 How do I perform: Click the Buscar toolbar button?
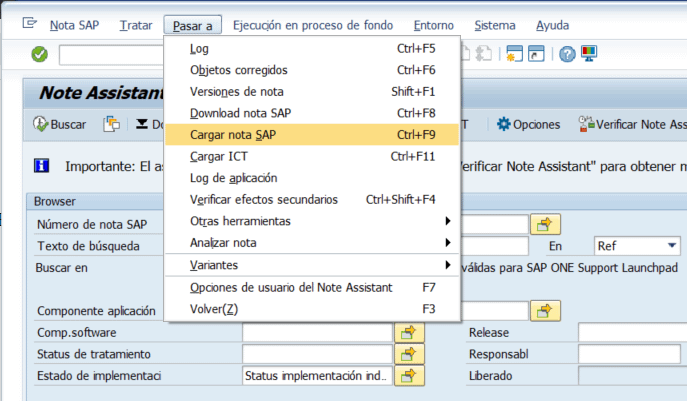60,124
